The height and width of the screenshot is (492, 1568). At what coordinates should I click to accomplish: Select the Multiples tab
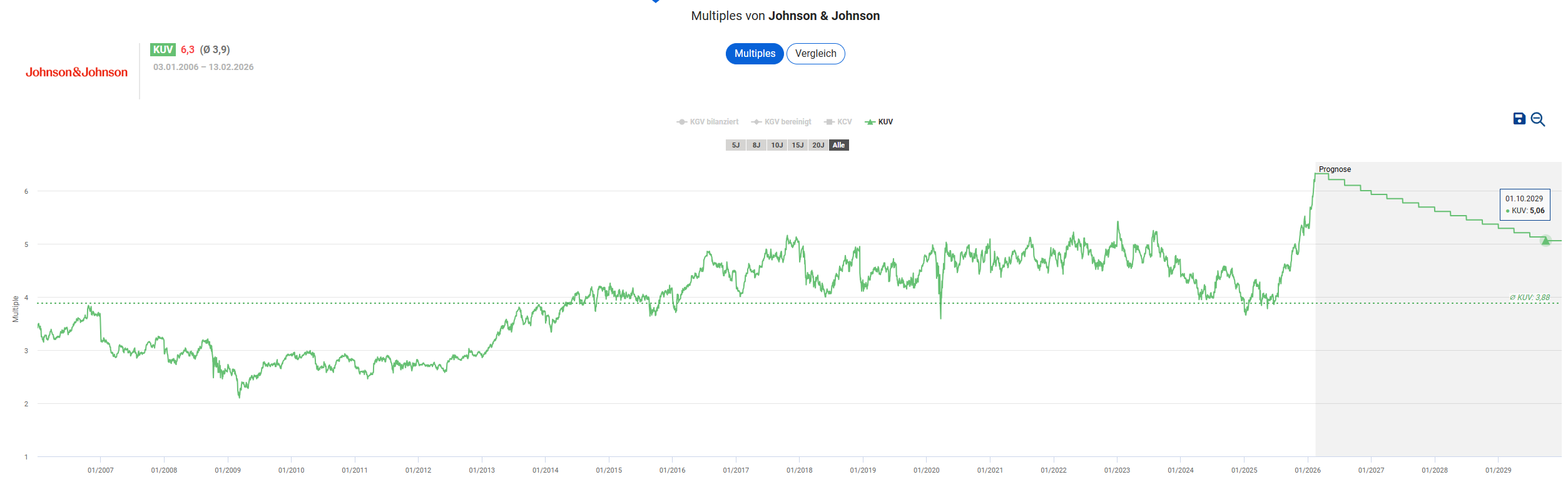pos(755,54)
